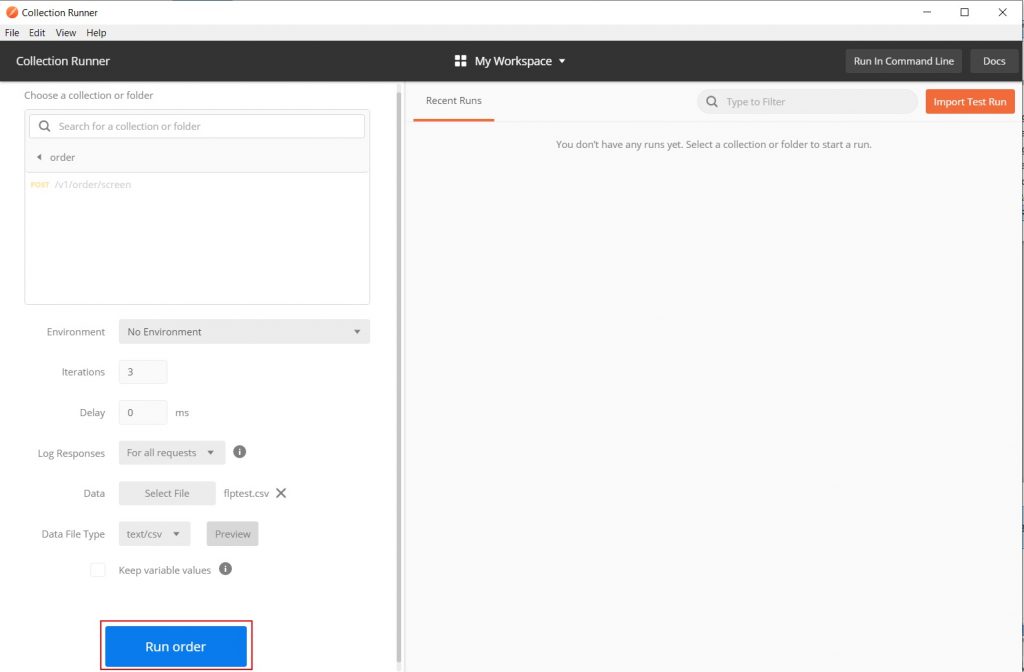
Task: Click the info icon beside Keep variable values
Action: coord(226,569)
